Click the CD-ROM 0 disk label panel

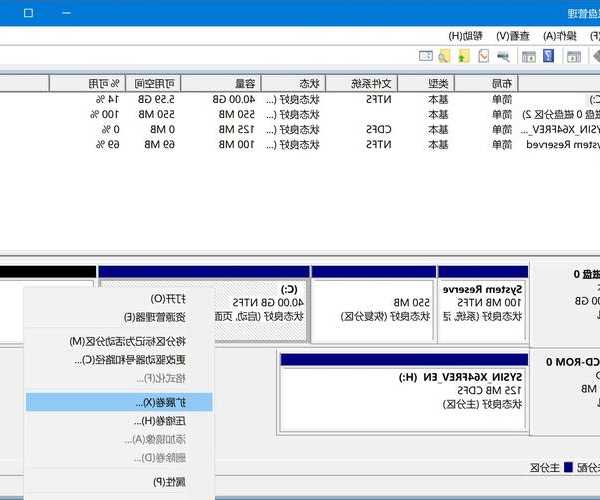click(566, 392)
